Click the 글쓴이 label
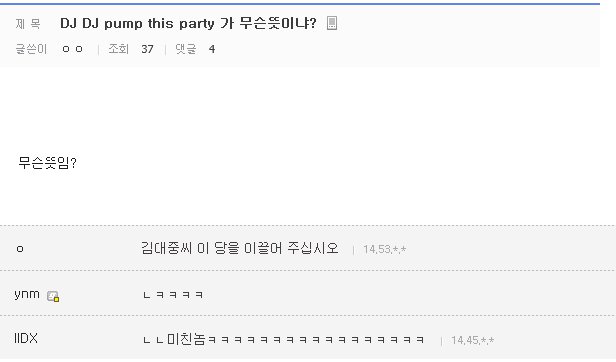Image resolution: width=616 pixels, height=362 pixels. pos(31,49)
